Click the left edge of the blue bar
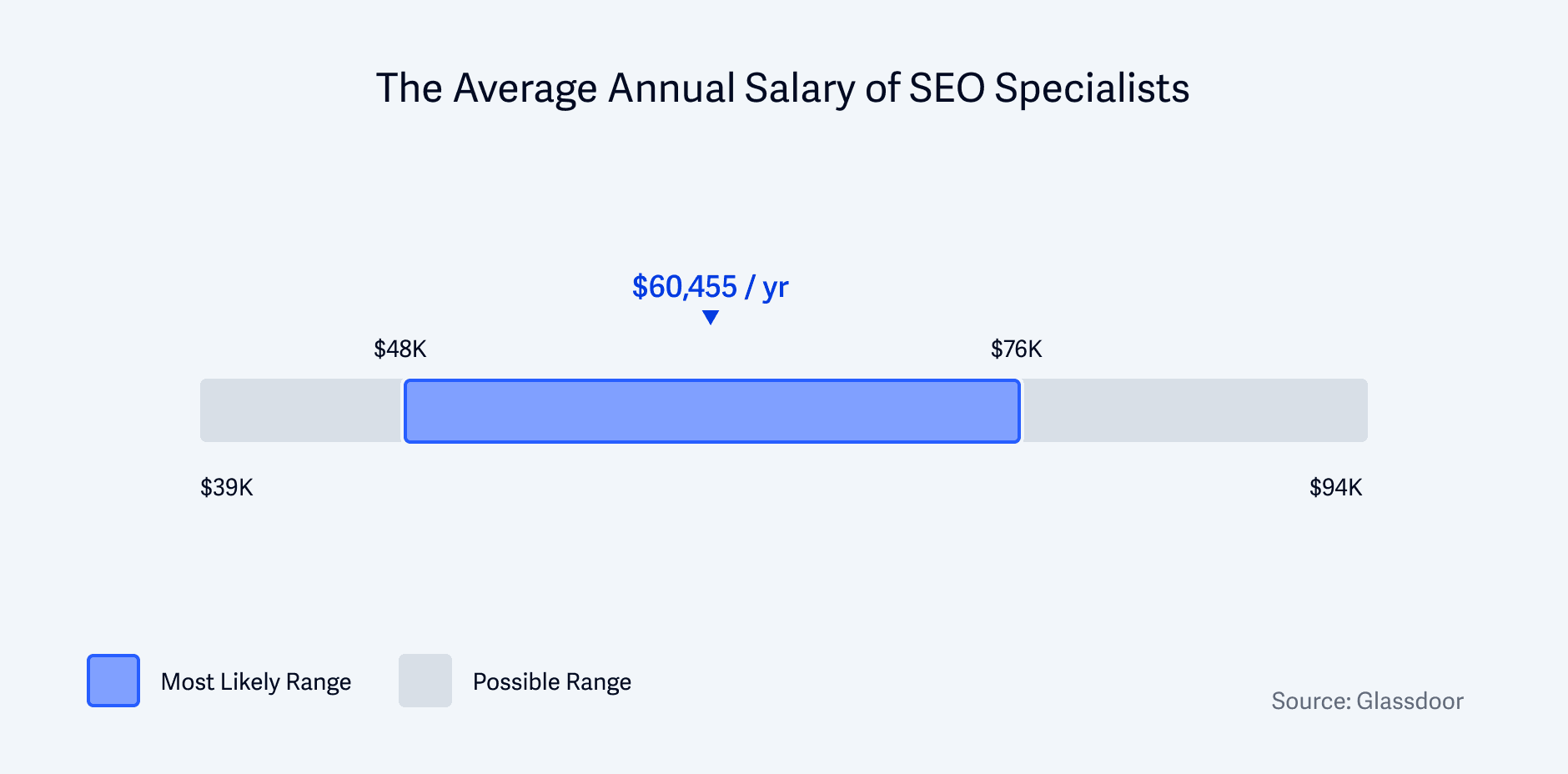This screenshot has width=1568, height=774. (x=405, y=411)
